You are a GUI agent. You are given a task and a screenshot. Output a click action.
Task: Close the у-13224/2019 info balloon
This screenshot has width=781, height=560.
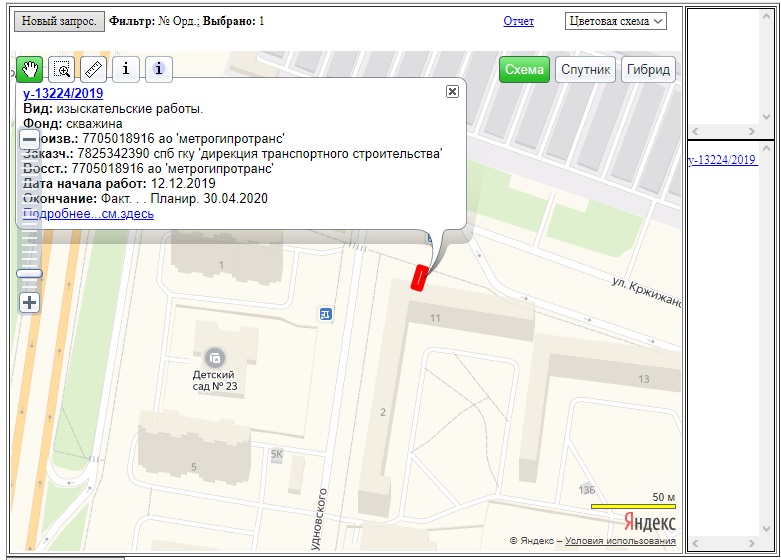(x=452, y=91)
